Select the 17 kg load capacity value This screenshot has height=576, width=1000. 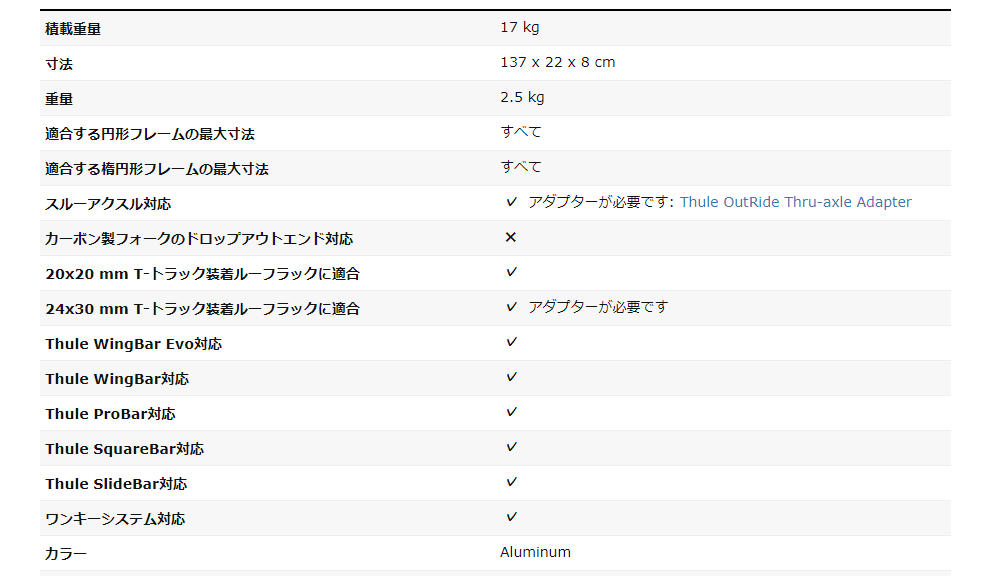(519, 27)
